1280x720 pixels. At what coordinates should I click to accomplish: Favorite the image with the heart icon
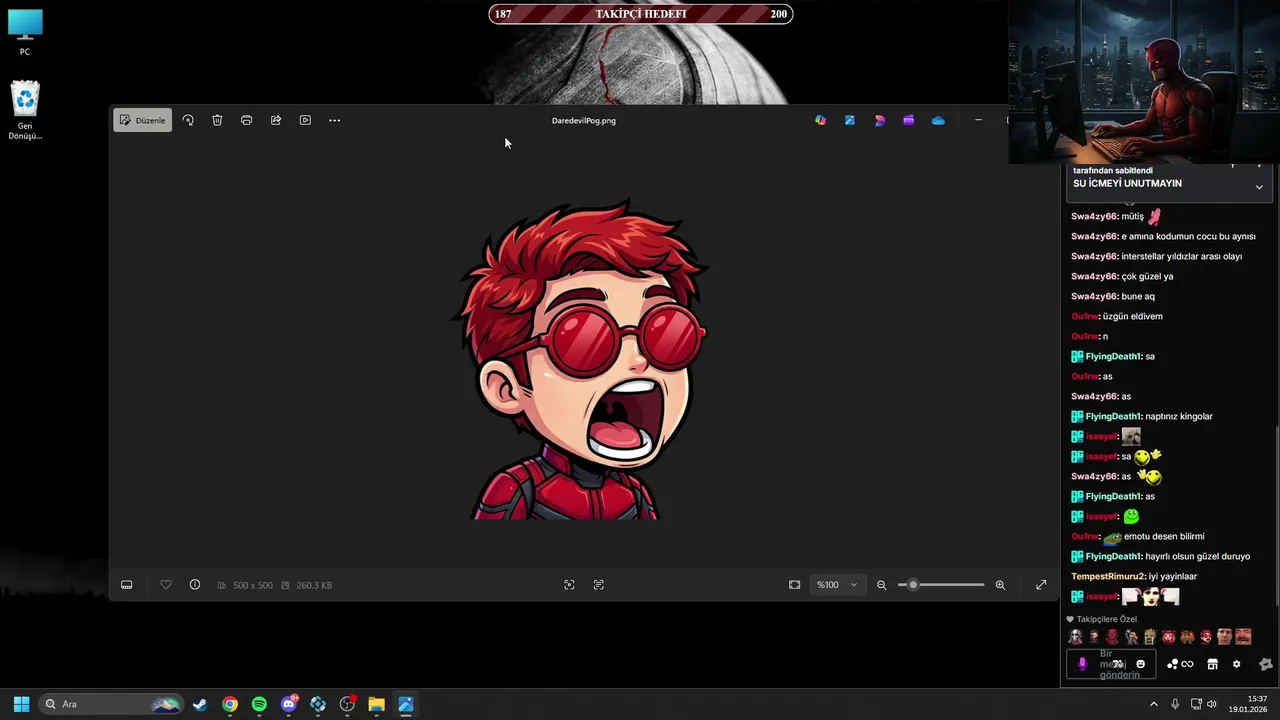click(x=166, y=585)
